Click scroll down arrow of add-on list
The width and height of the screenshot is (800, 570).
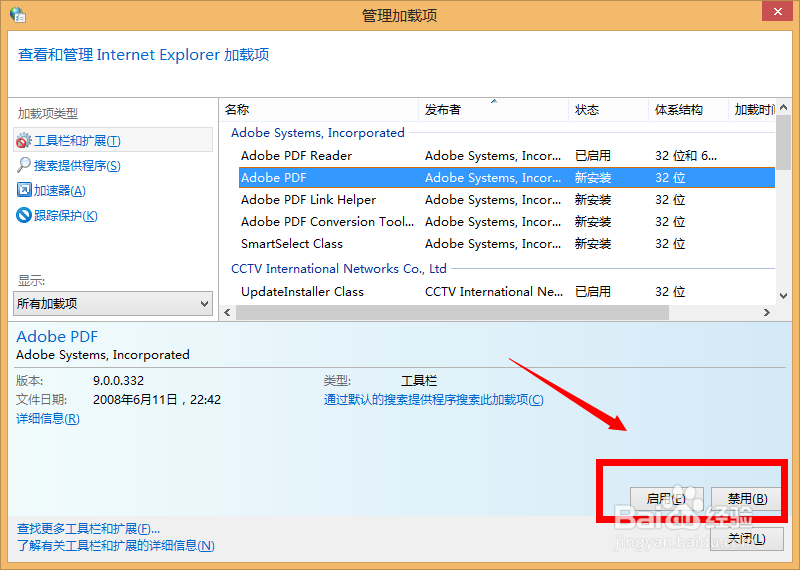pos(784,295)
